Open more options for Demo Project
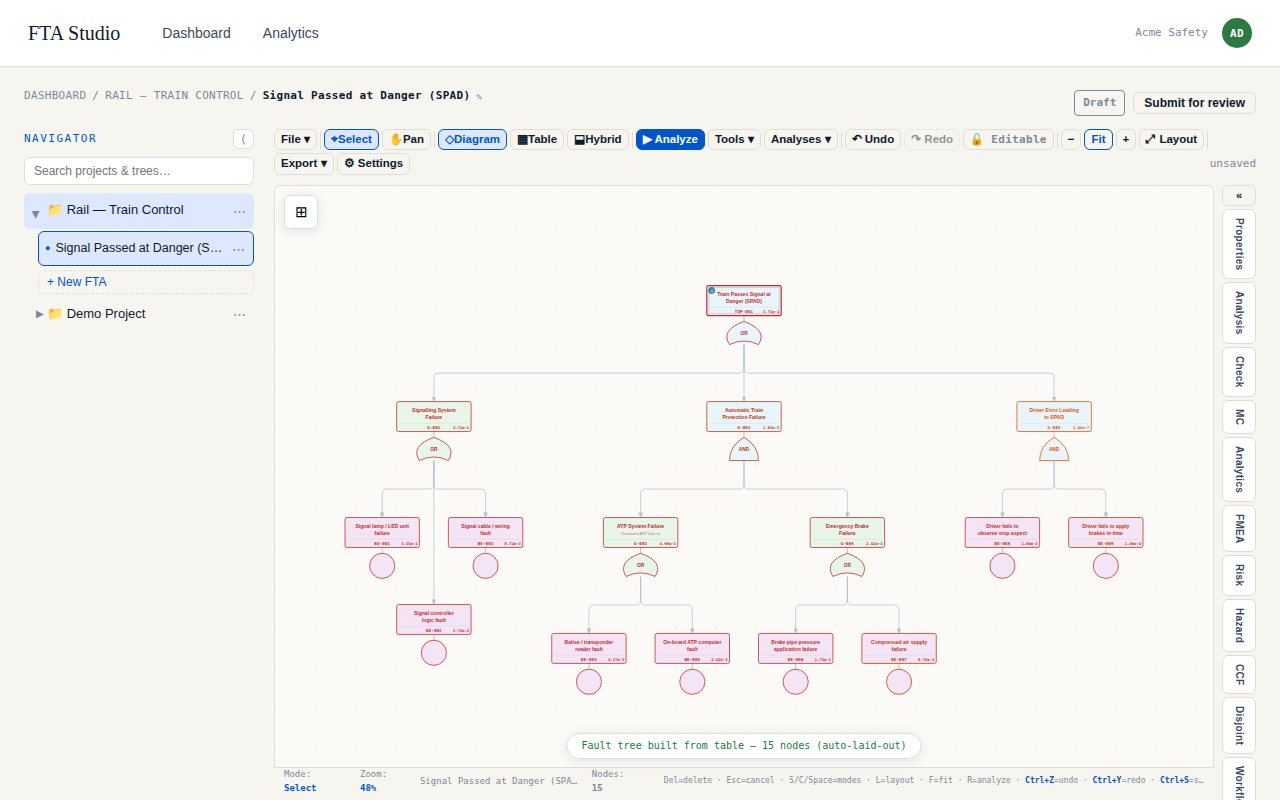Image resolution: width=1280 pixels, height=800 pixels. coord(239,314)
